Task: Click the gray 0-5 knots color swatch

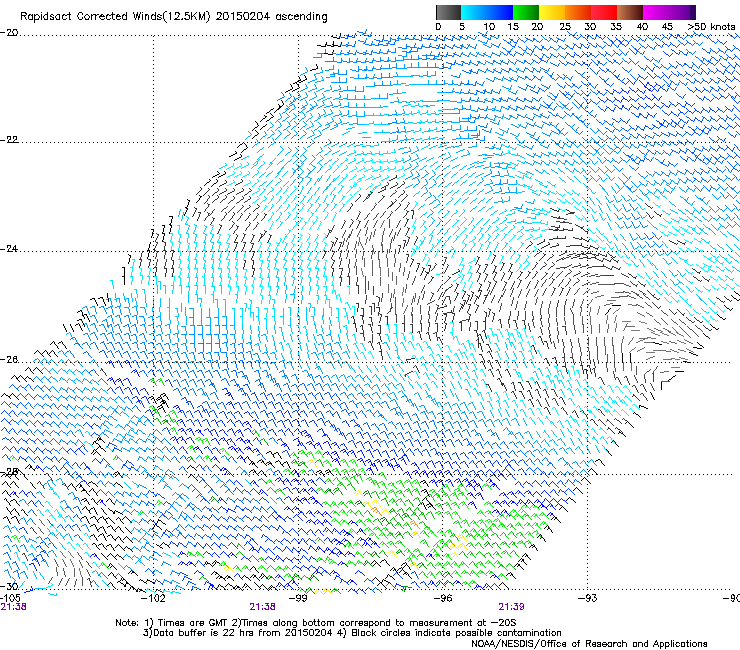Action: coord(448,12)
